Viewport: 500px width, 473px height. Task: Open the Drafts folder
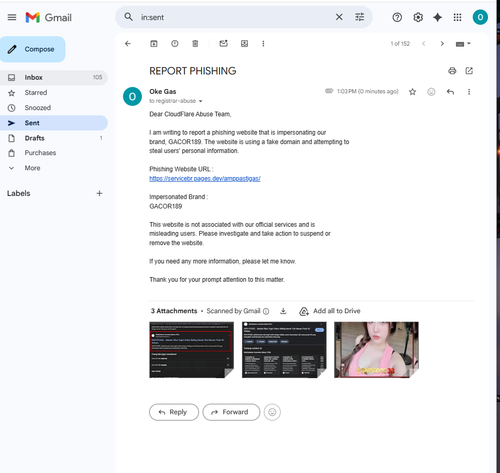[54, 138]
